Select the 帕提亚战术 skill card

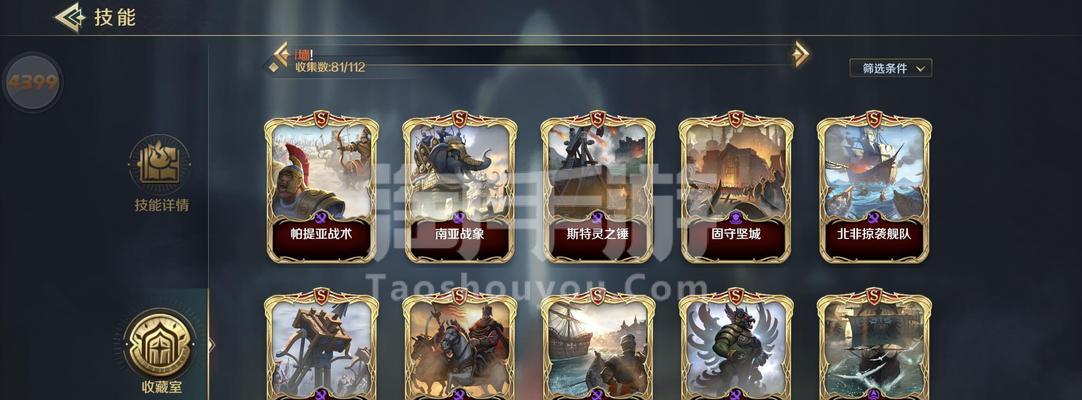[x=322, y=188]
